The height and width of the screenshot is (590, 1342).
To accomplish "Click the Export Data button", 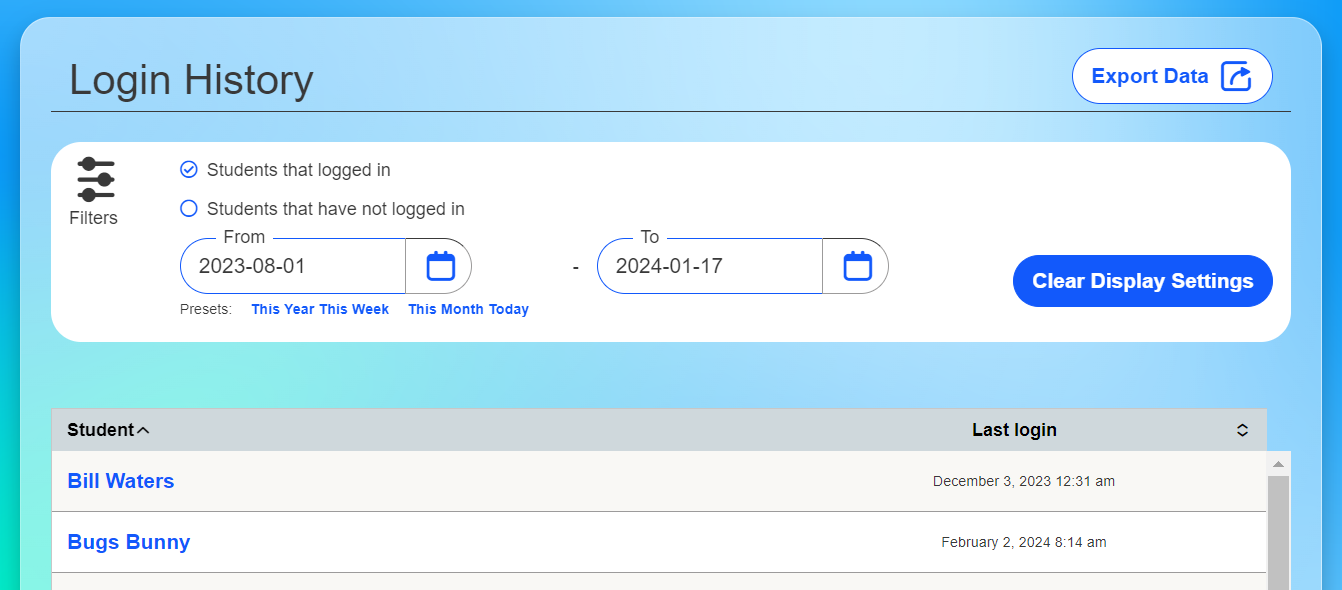I will pyautogui.click(x=1172, y=76).
